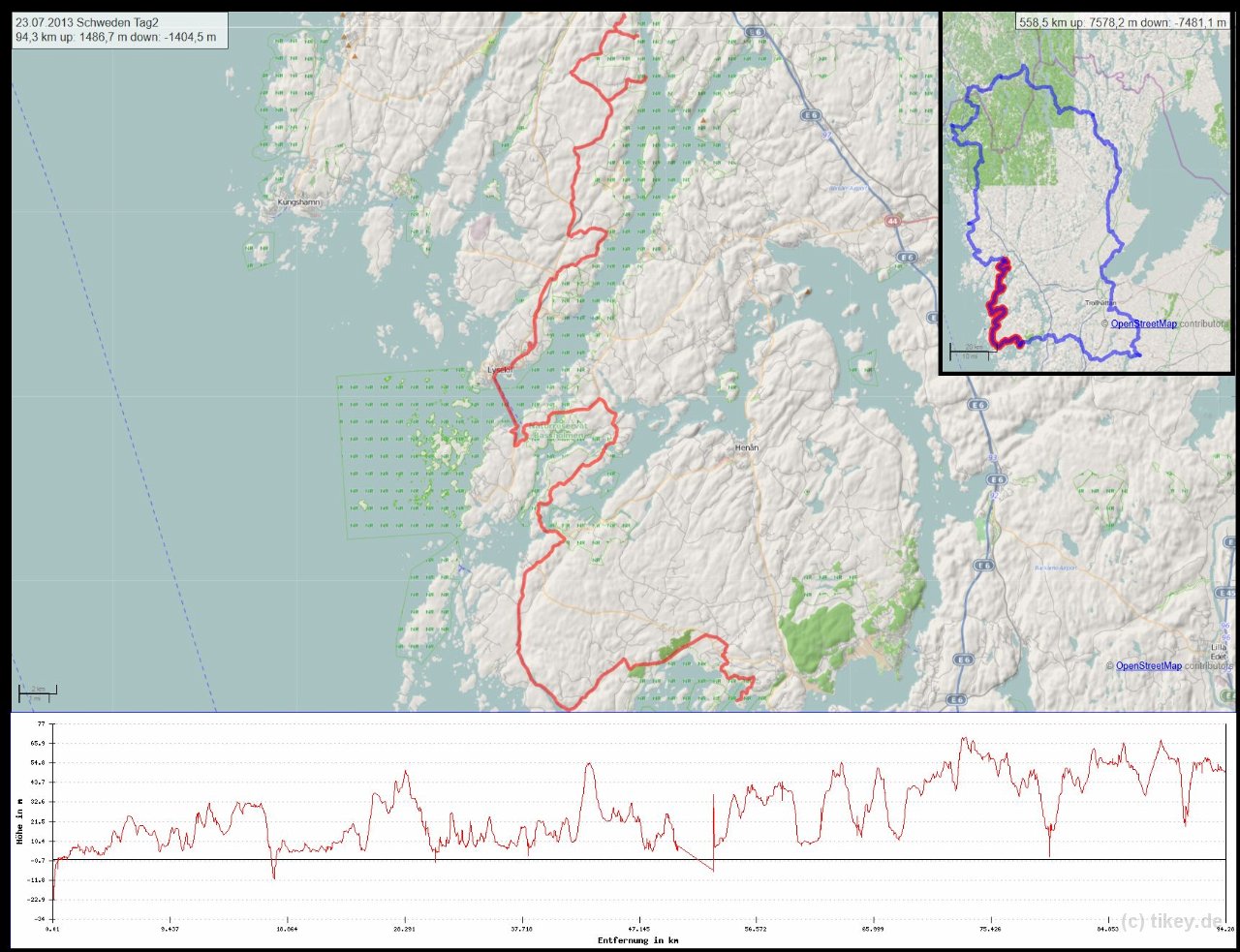Click the 37.718 distance axis value

(x=522, y=929)
